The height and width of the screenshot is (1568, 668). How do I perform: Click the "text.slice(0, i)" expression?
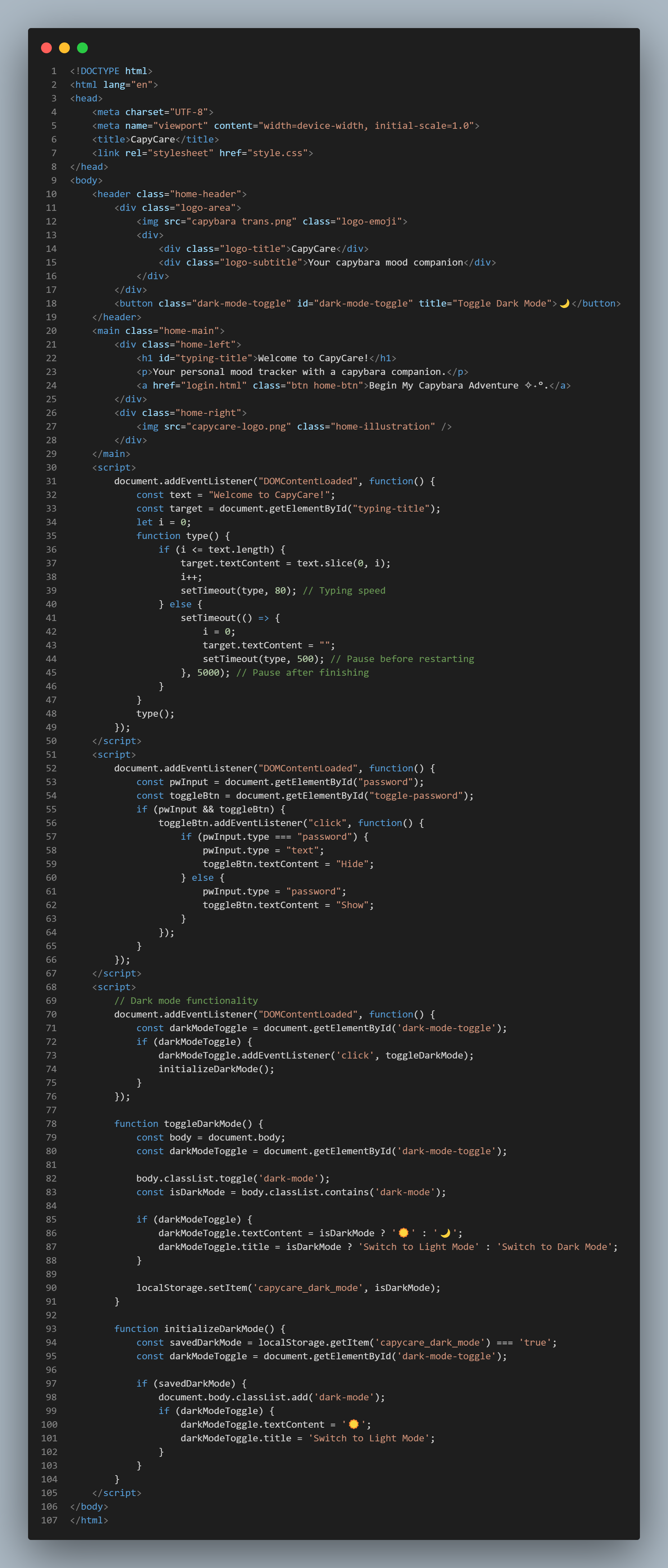tap(341, 563)
